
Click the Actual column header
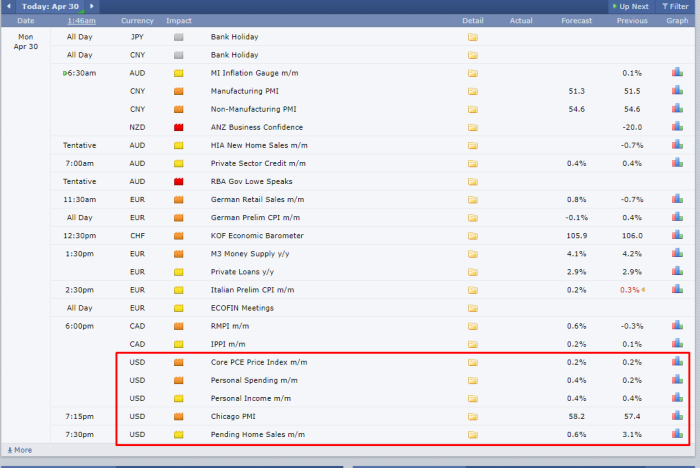pyautogui.click(x=521, y=21)
